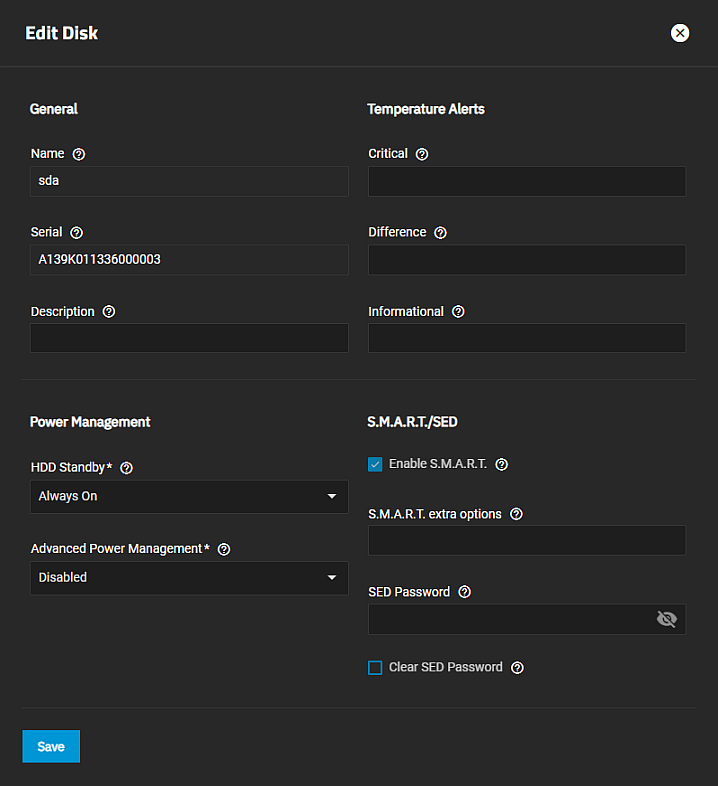Open Informational temperature help icon

pos(458,312)
